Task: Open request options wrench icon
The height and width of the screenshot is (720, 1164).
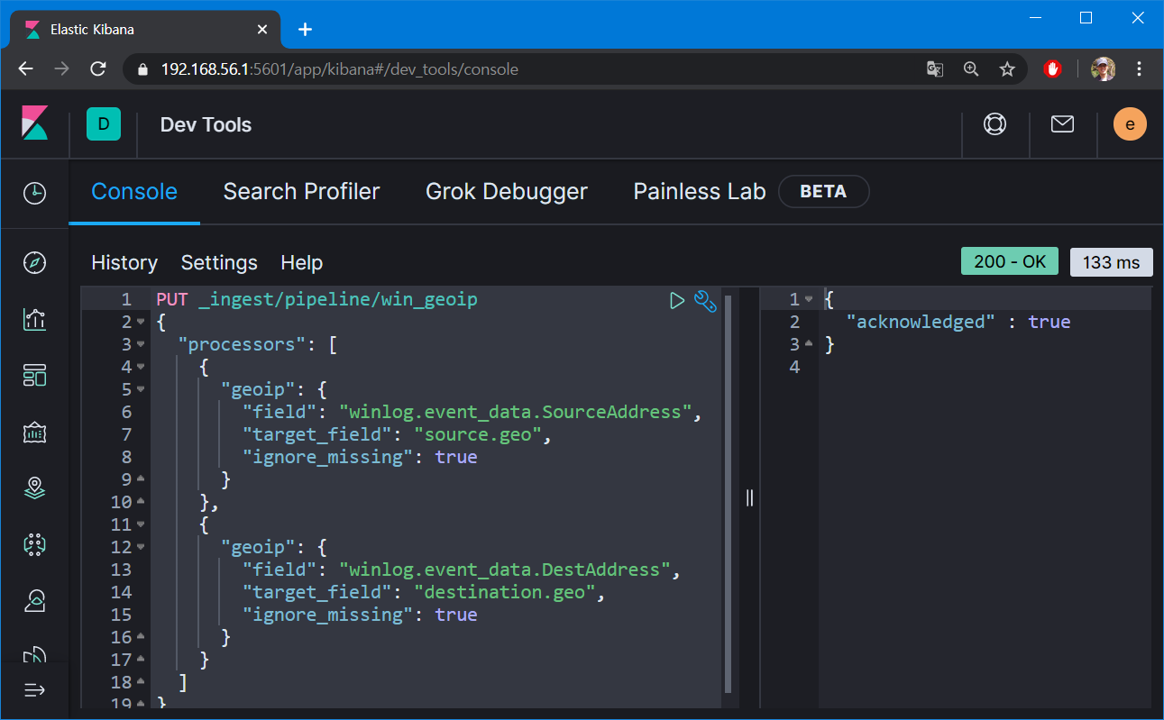Action: [x=705, y=301]
